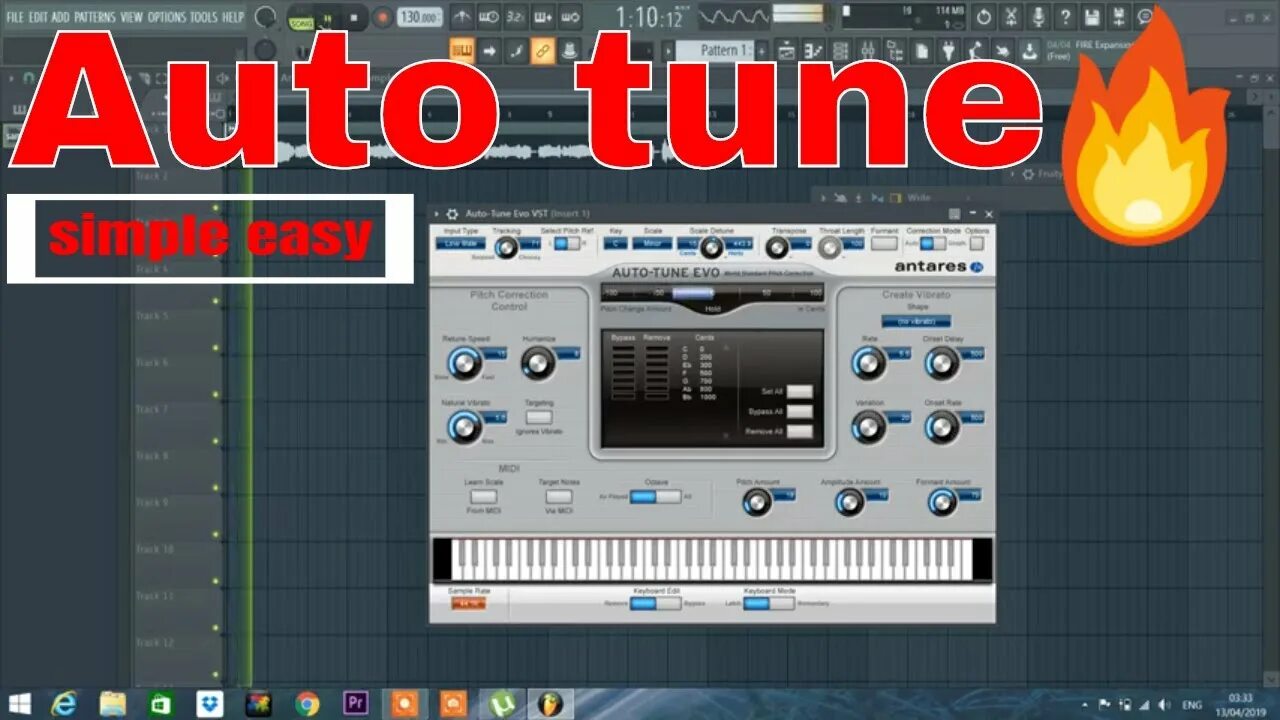Image resolution: width=1280 pixels, height=720 pixels.
Task: Toggle the metronome icon
Action: tap(461, 16)
